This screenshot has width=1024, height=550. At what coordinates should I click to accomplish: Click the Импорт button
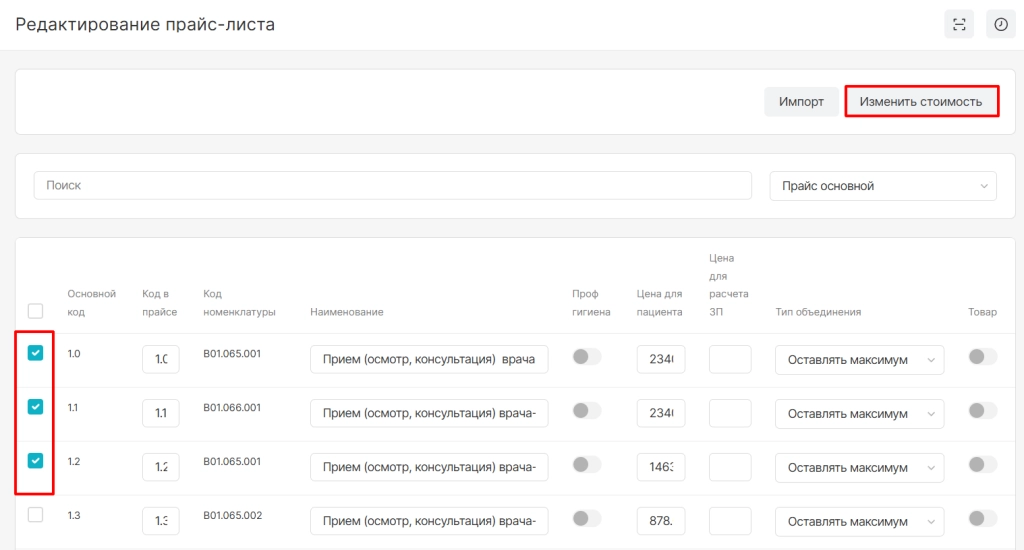point(801,102)
